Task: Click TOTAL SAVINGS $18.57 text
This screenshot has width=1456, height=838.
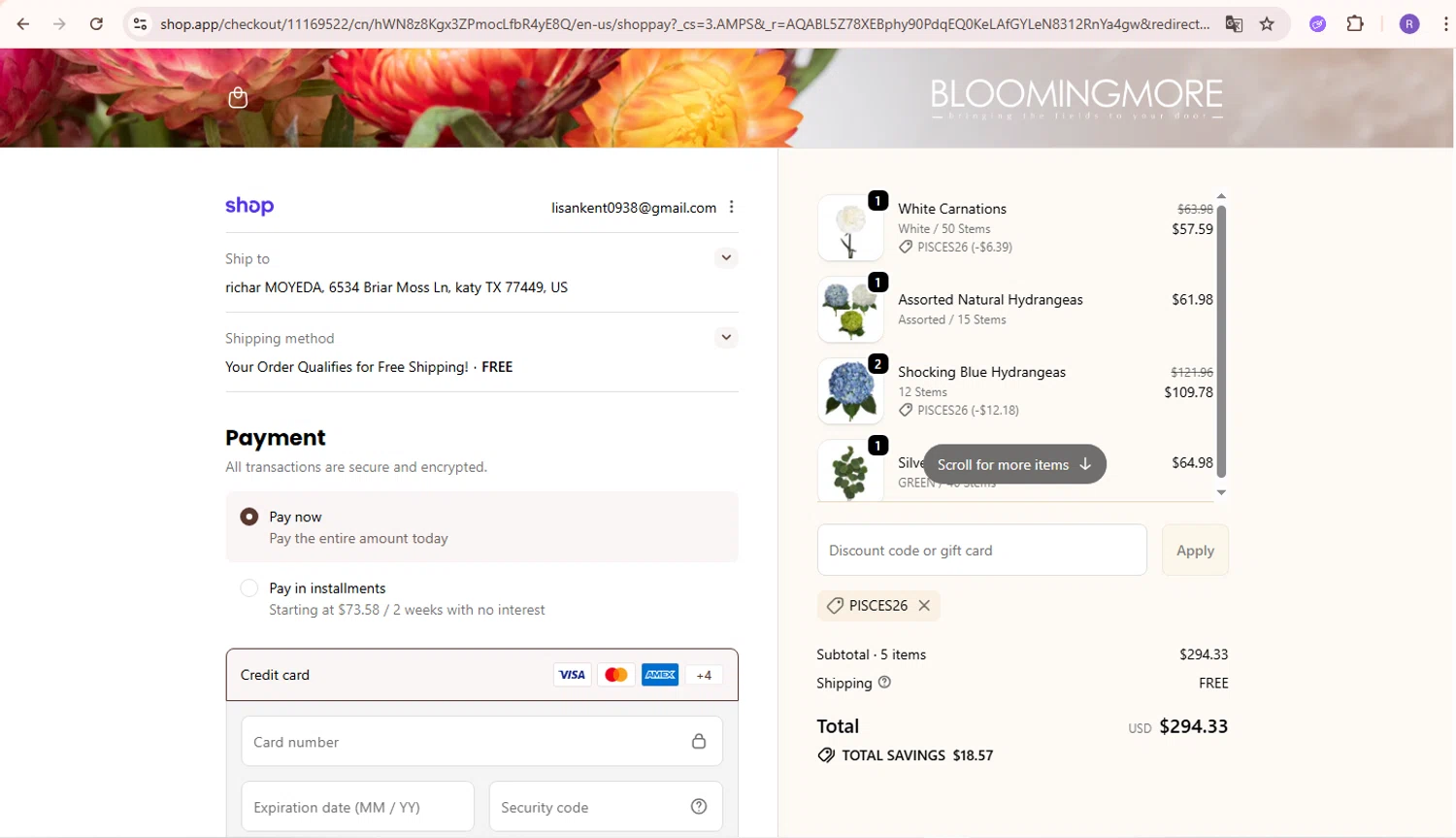Action: 917,754
